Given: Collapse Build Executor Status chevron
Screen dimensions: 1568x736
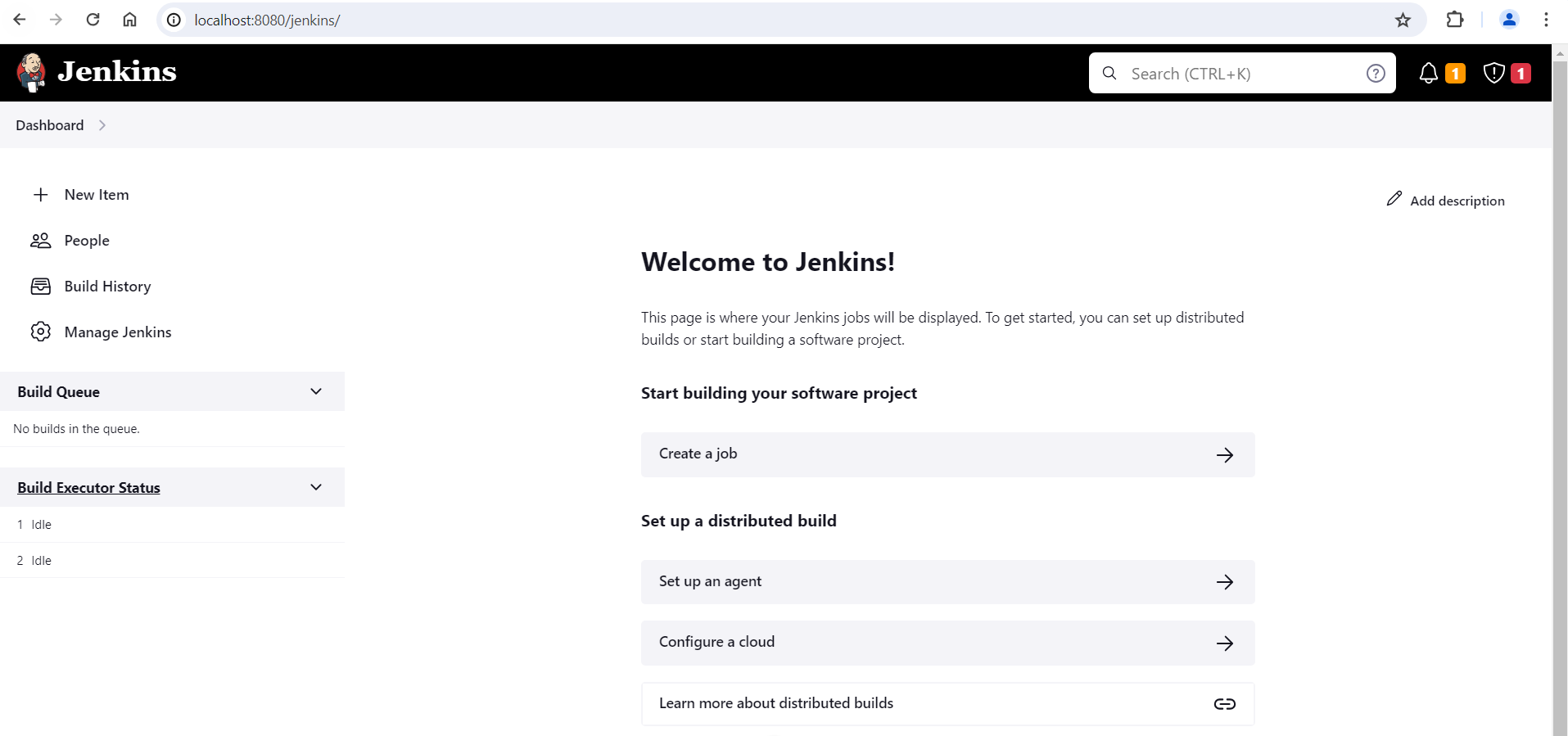Looking at the screenshot, I should coord(316,487).
